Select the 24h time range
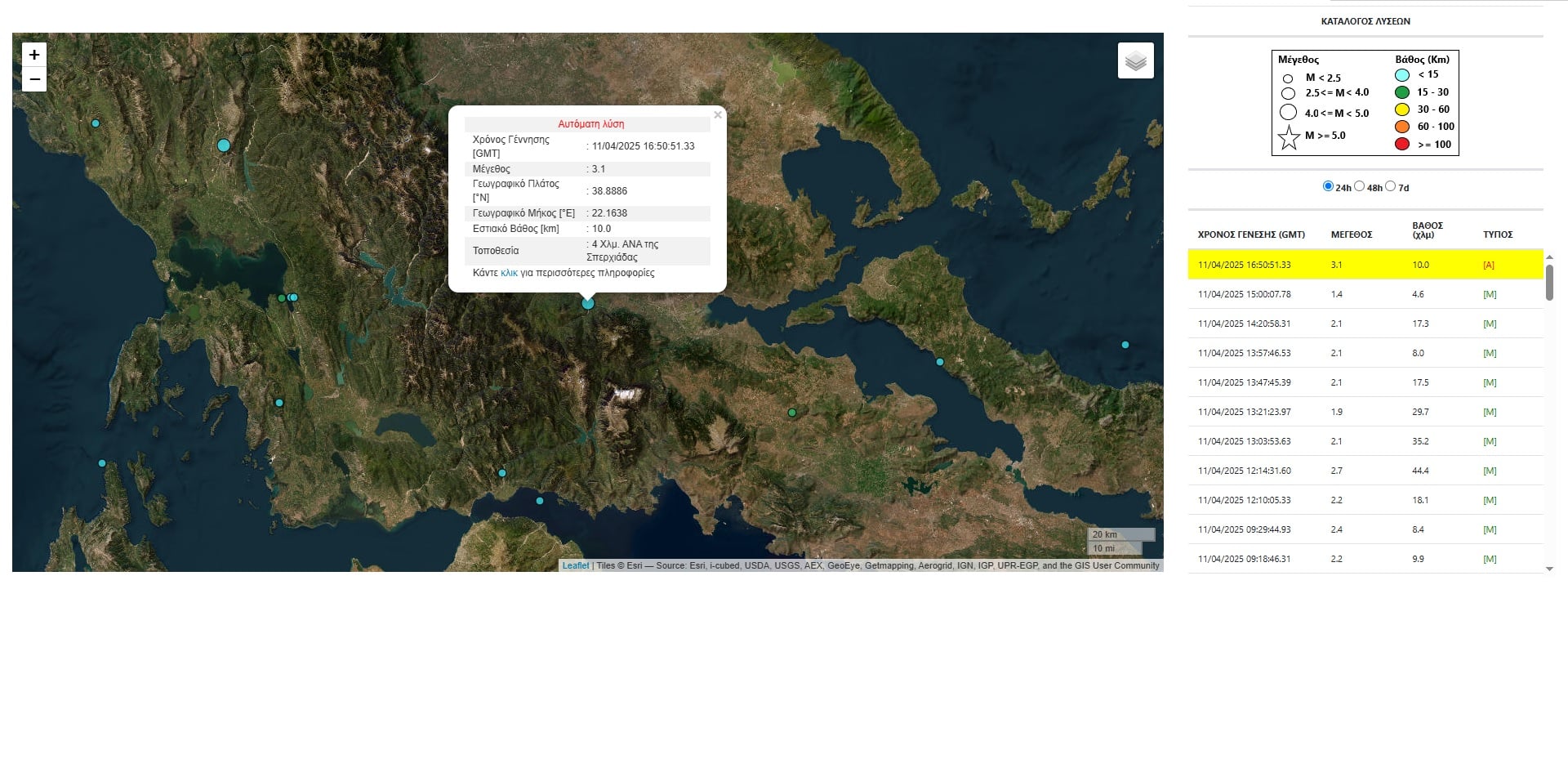Screen dimensions: 1568x759 (x=1328, y=186)
